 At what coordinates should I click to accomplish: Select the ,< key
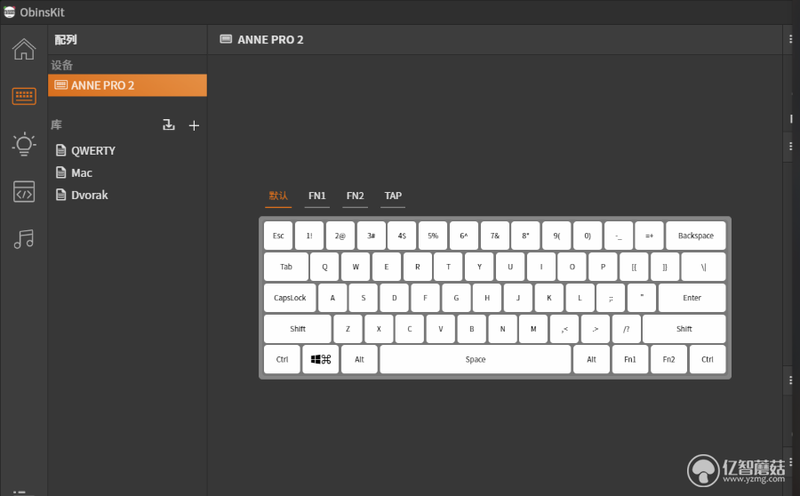tap(564, 329)
